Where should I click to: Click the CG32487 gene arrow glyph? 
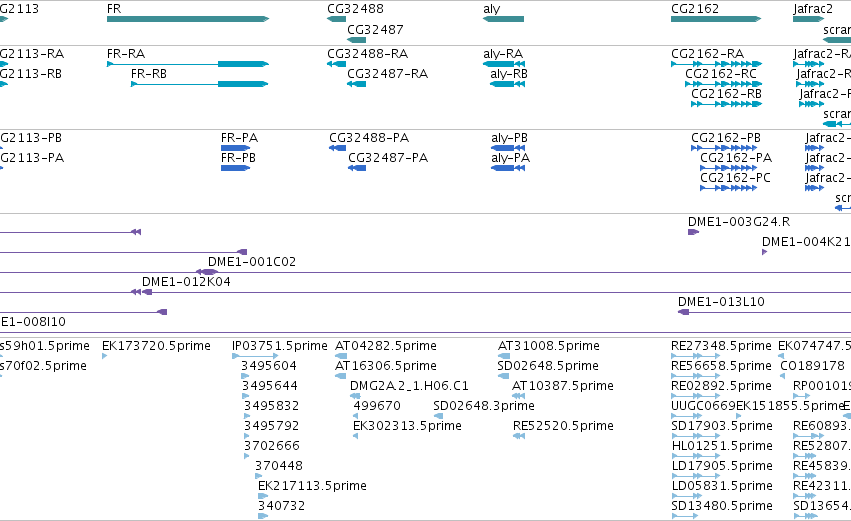tap(356, 40)
